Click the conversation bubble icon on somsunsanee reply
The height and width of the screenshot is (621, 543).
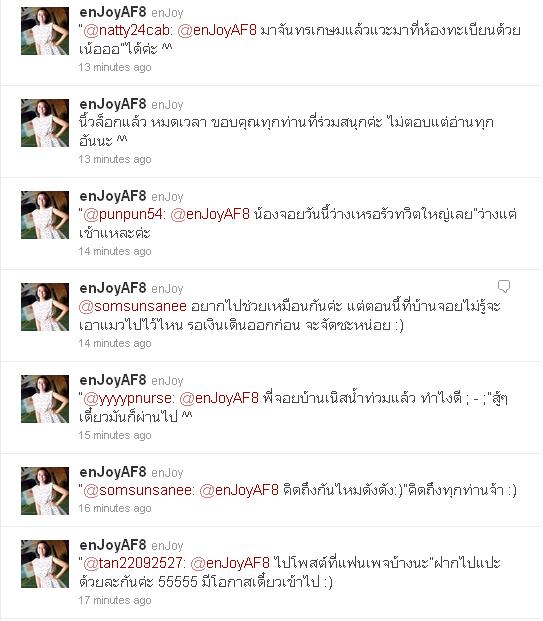[504, 286]
